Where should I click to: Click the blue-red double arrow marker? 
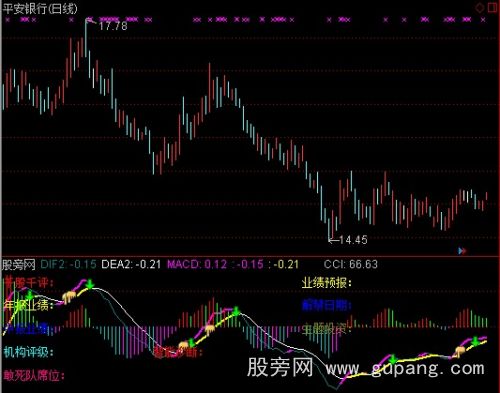point(462,250)
